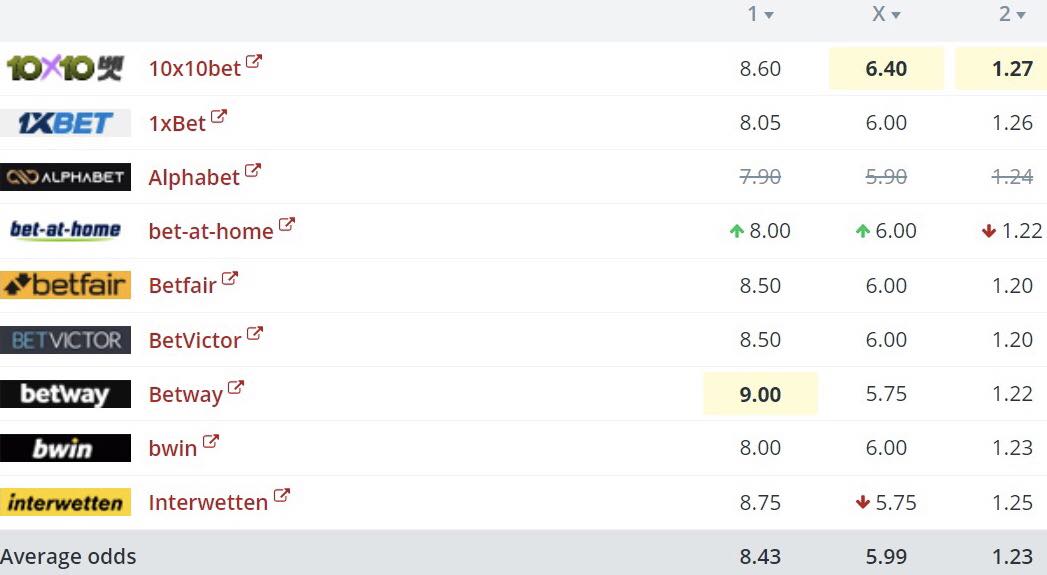
Task: Visit the Interwetten external link
Action: tap(208, 502)
